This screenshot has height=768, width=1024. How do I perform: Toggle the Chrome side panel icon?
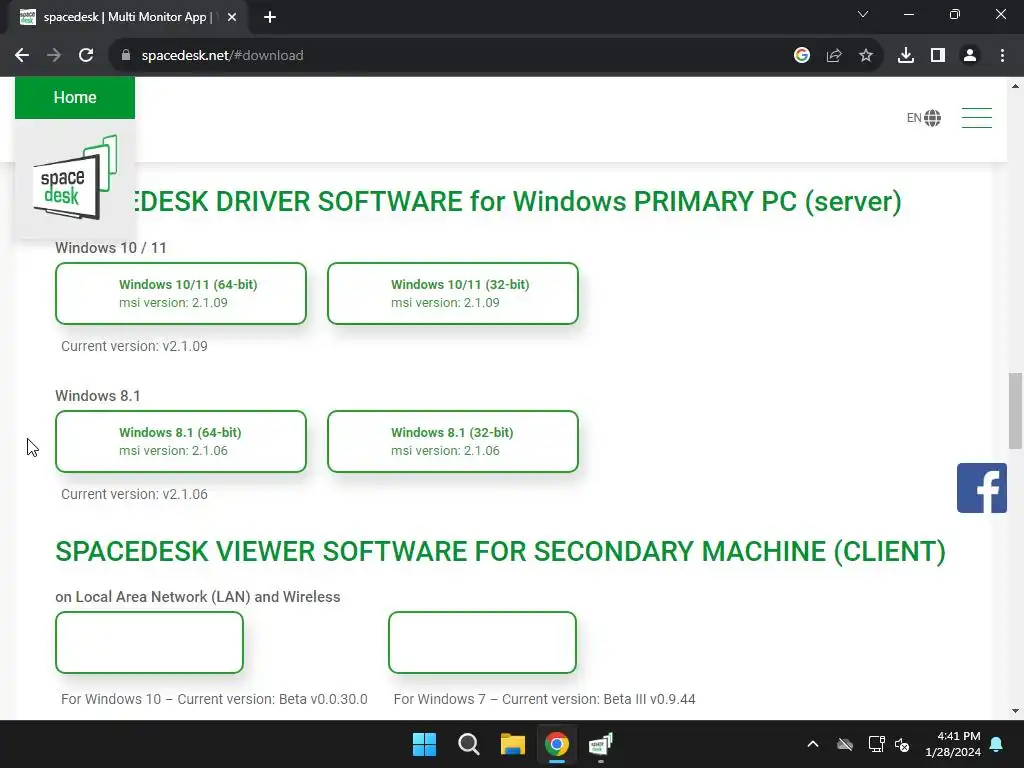[x=938, y=56]
